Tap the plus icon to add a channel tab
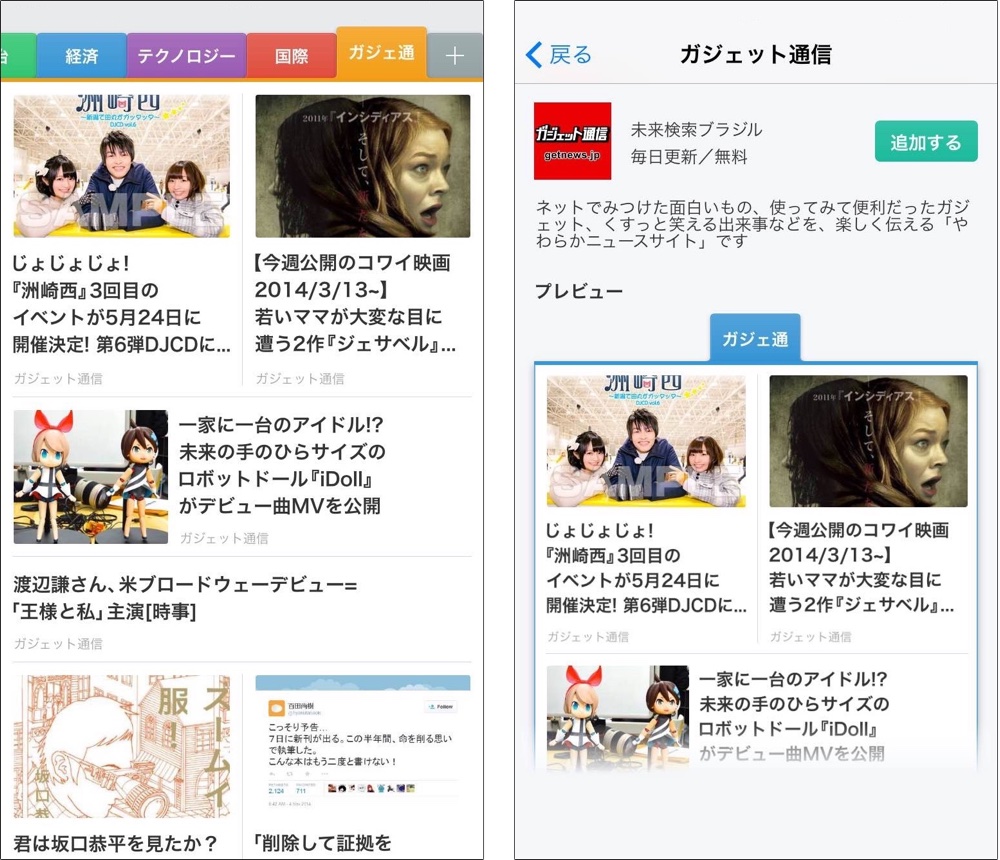 coord(455,56)
